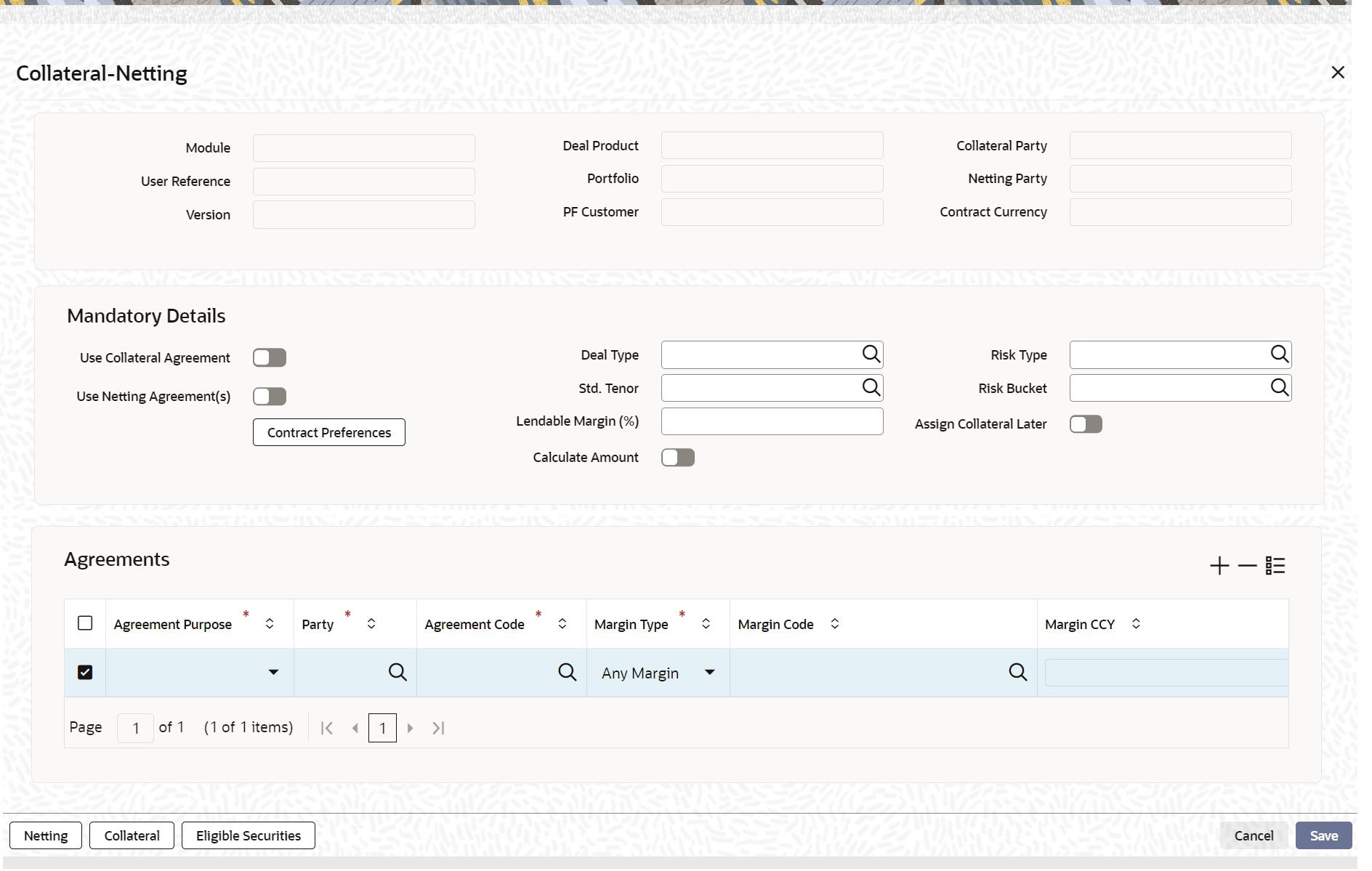Toggle Use Netting Agreement(s) switch
The image size is (1372, 871).
[x=270, y=396]
